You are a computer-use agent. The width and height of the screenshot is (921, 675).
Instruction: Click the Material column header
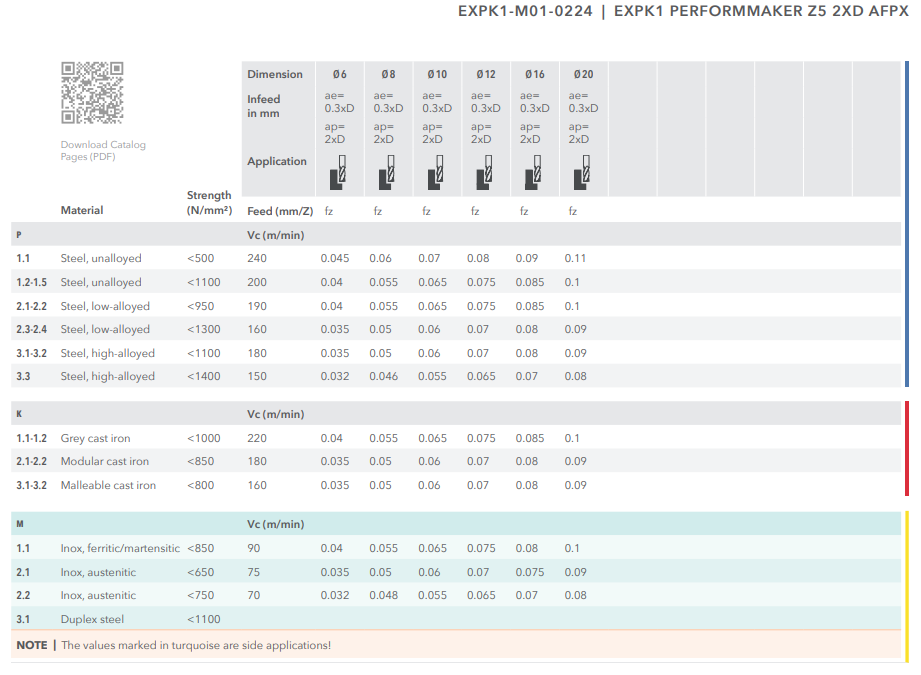tap(82, 211)
